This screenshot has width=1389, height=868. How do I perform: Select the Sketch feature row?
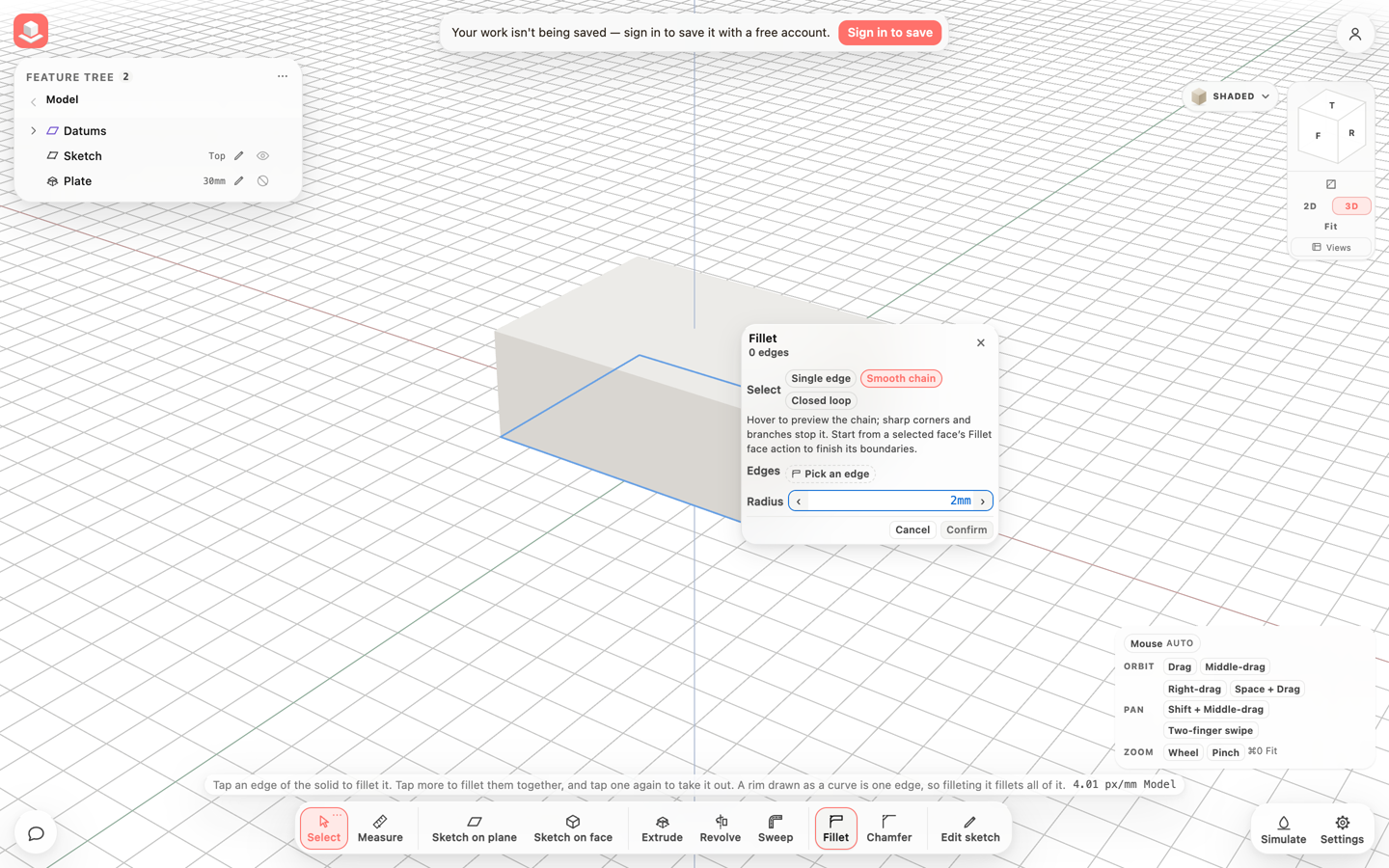pos(158,156)
